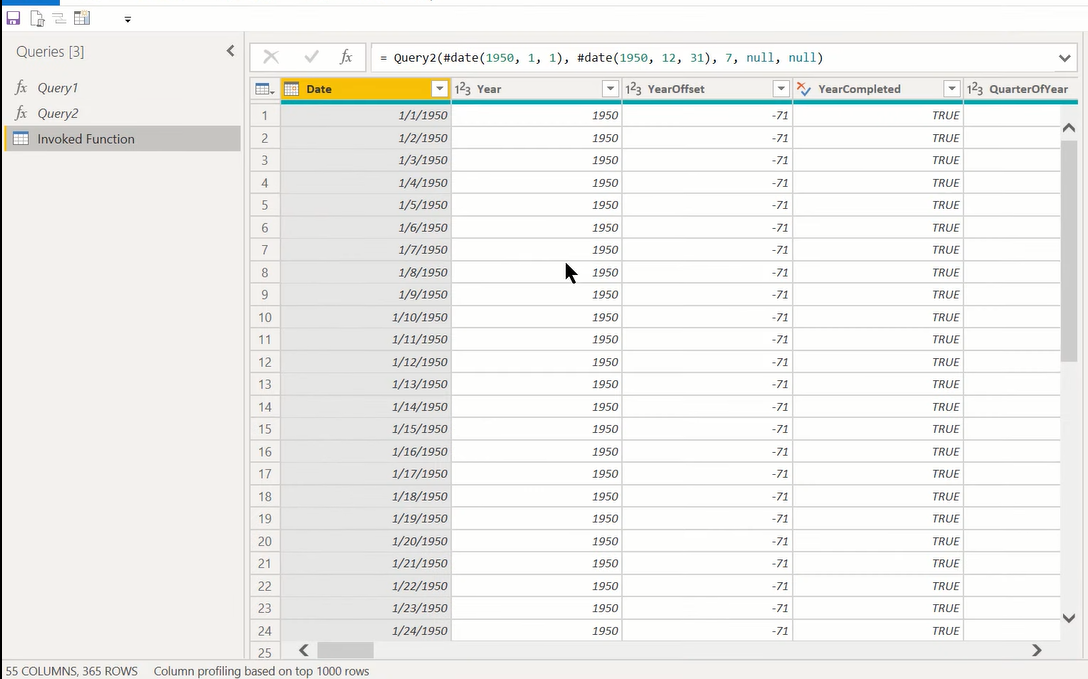Click the cell with date 1/24/1950
Image resolution: width=1088 pixels, height=679 pixels.
[366, 630]
